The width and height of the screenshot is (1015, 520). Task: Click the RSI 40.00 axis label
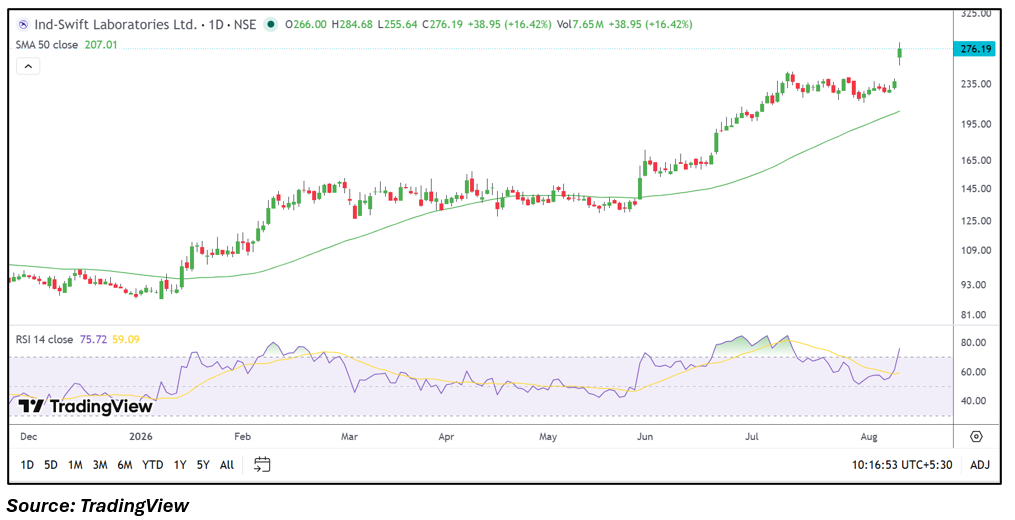975,401
